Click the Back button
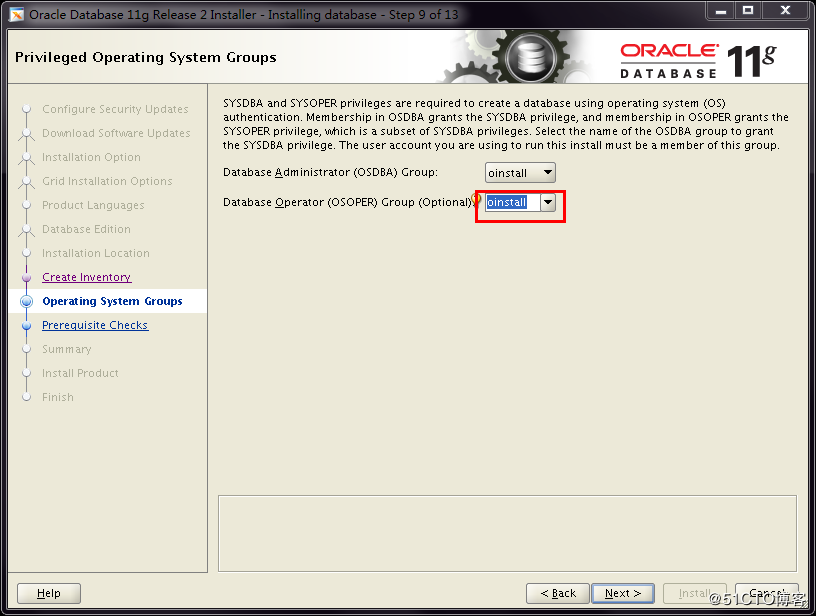816x616 pixels. tap(558, 593)
